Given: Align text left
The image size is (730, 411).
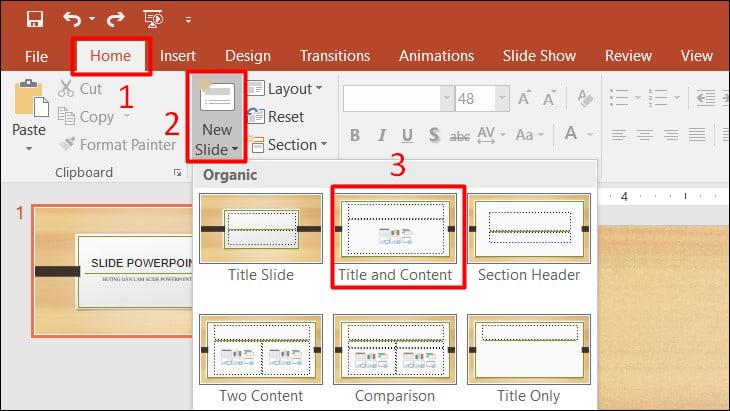Looking at the screenshot, I should 618,135.
